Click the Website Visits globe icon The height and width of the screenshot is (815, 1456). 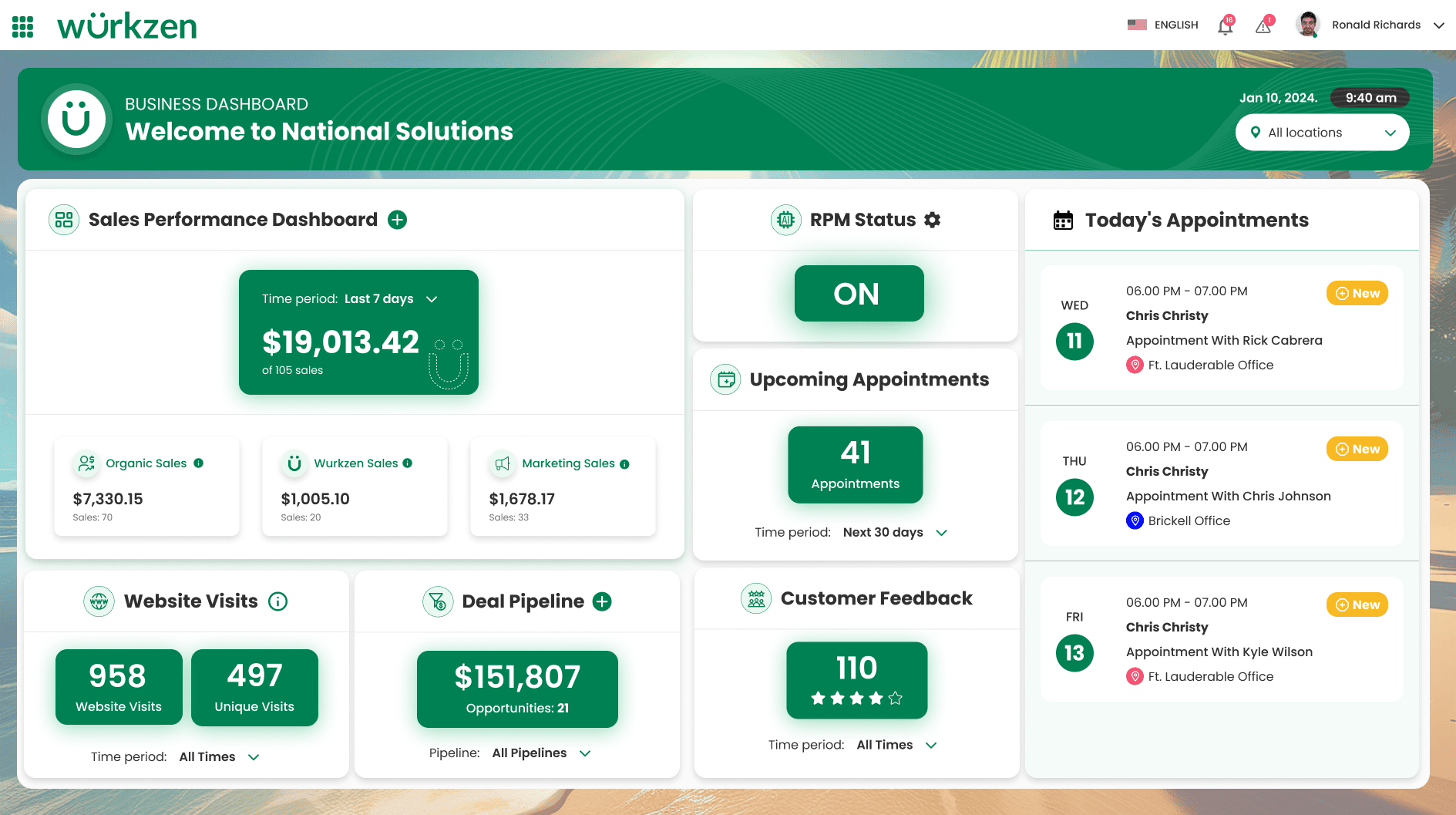99,601
